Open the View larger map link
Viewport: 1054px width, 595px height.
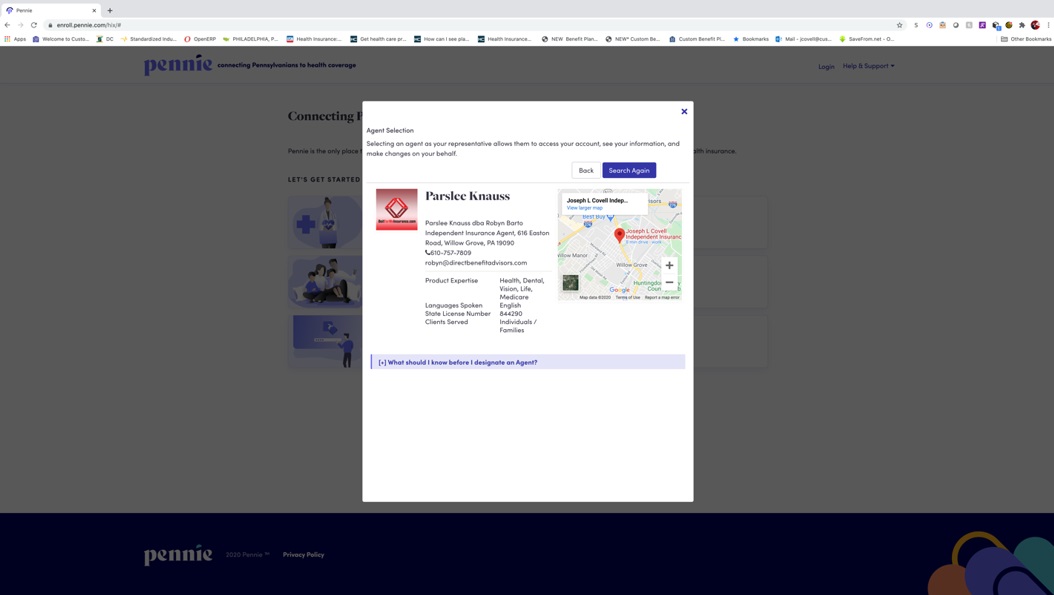pos(584,208)
